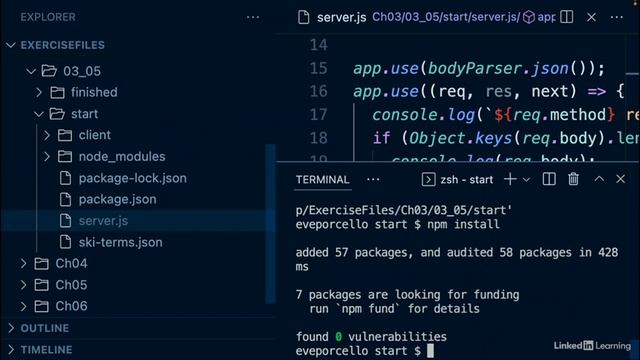Click the node_modules folder icon
This screenshot has width=640, height=360.
coord(65,156)
